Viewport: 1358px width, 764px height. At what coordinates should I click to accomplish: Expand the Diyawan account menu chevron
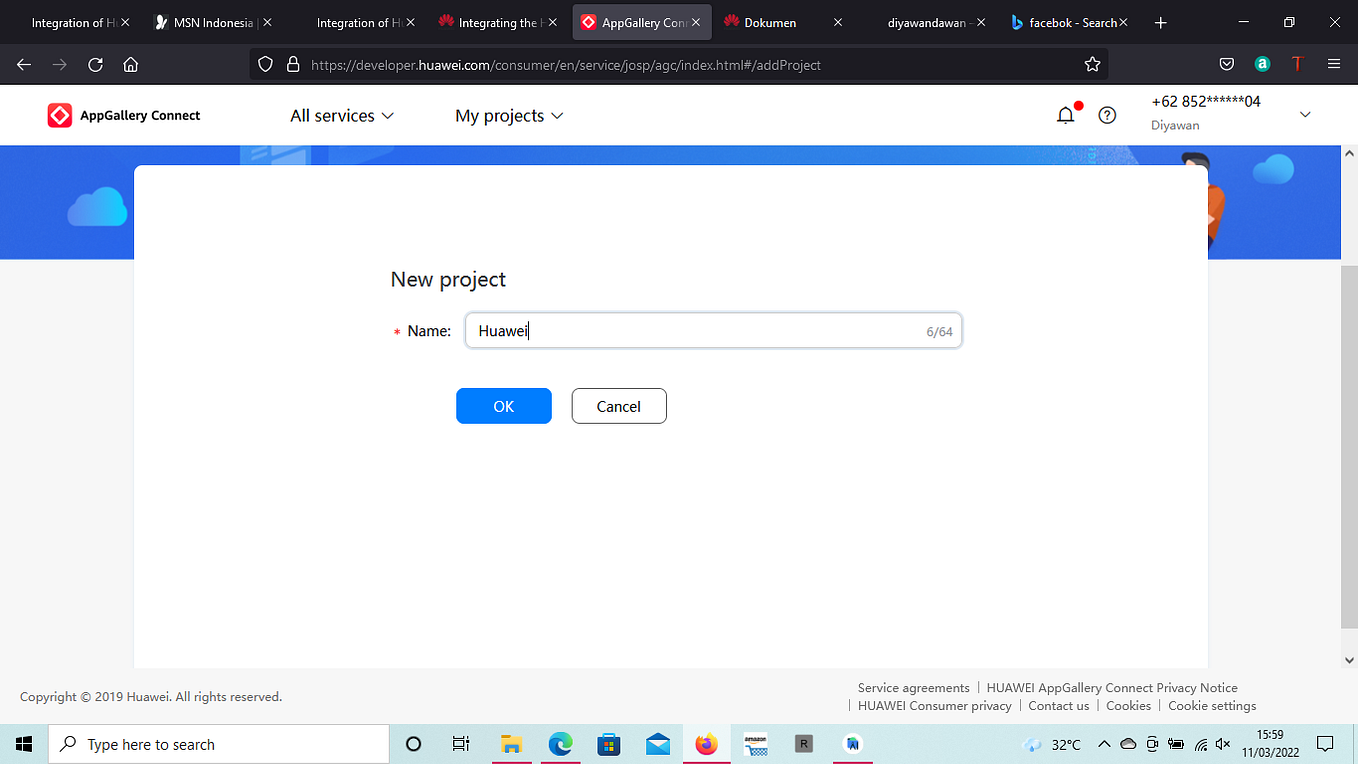(1305, 115)
